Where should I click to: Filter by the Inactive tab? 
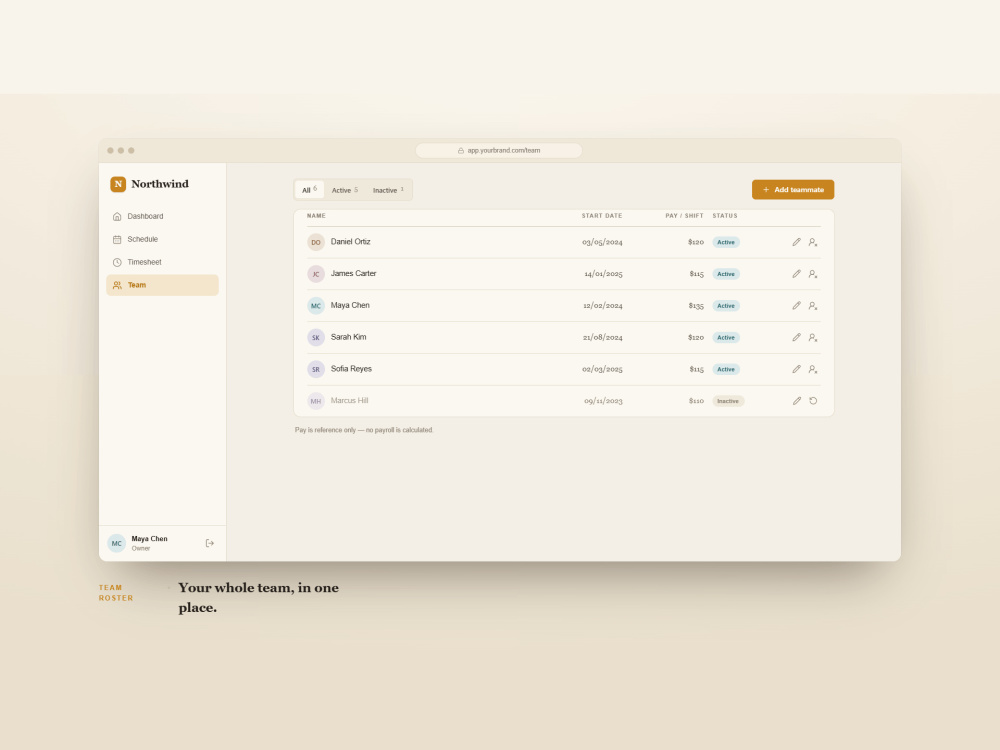[x=388, y=190]
